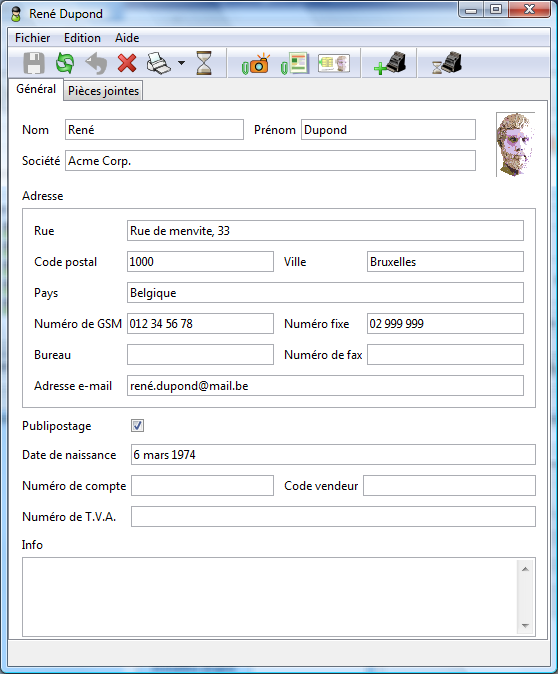558x674 pixels.
Task: Click the empty Numéro de fax field
Action: pos(445,355)
